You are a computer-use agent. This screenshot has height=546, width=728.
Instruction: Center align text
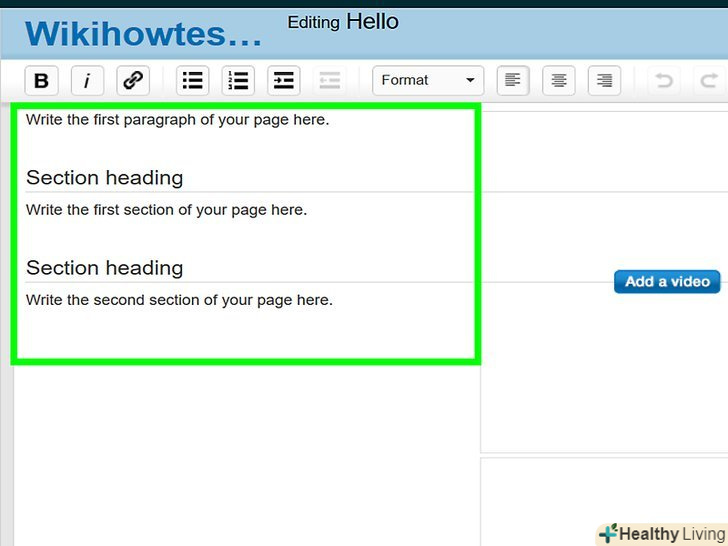pos(559,81)
